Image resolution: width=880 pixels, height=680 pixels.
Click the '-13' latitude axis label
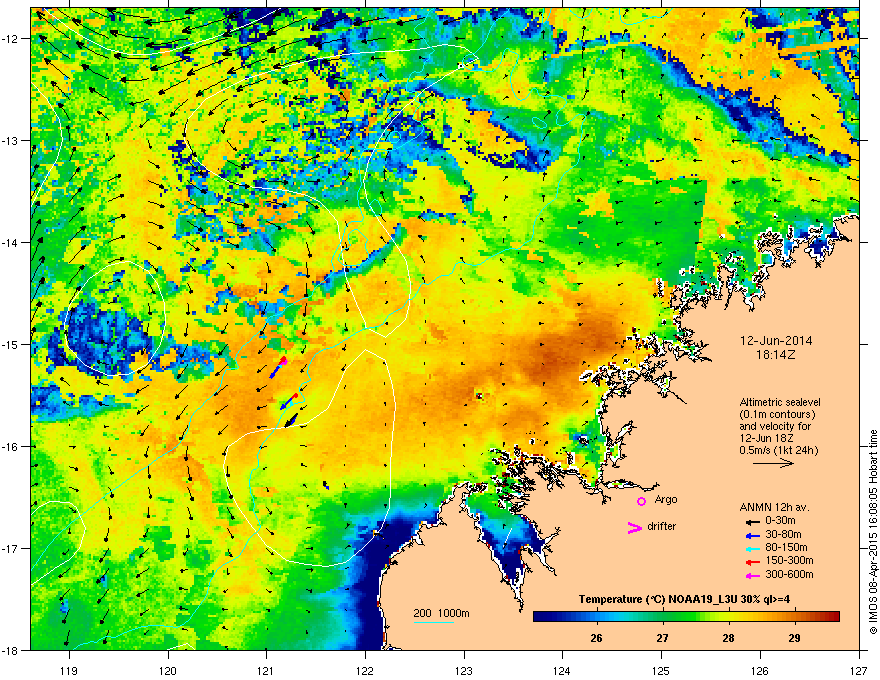pos(10,141)
